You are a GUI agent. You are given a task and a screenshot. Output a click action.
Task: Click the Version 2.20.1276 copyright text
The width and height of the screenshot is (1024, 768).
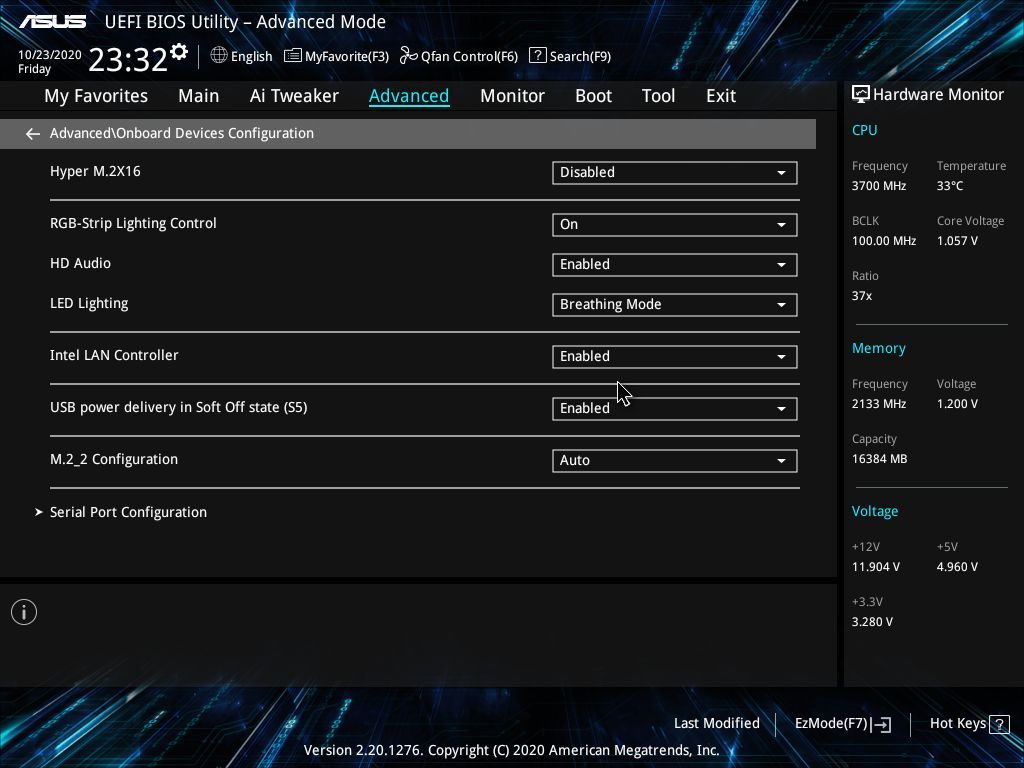point(511,750)
